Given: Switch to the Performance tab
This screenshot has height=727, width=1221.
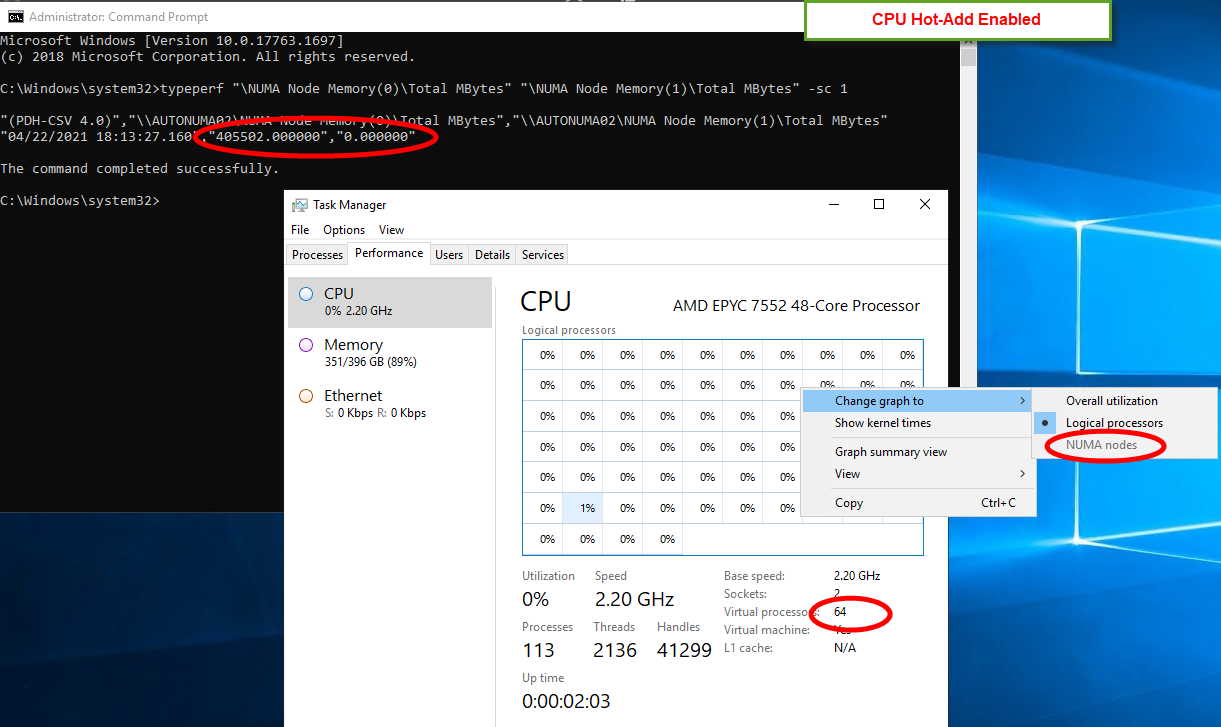Looking at the screenshot, I should click(389, 253).
